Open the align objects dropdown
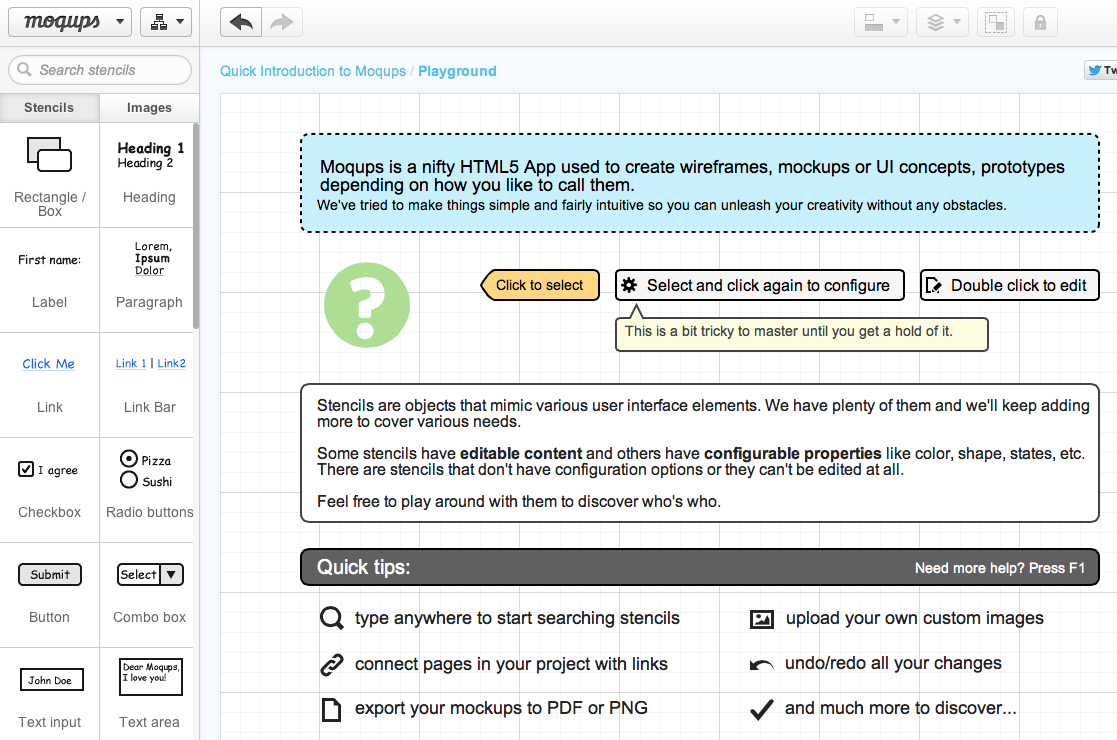This screenshot has height=740, width=1117. (880, 23)
